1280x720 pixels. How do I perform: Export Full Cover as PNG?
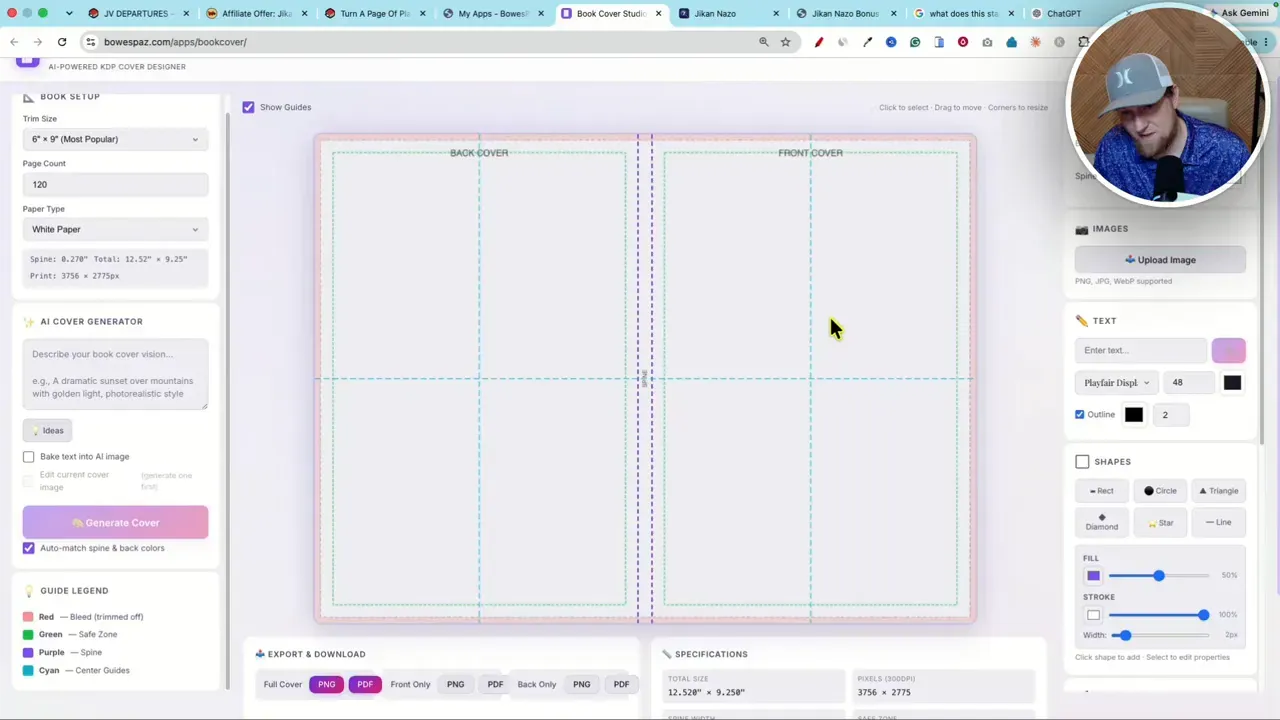click(327, 684)
